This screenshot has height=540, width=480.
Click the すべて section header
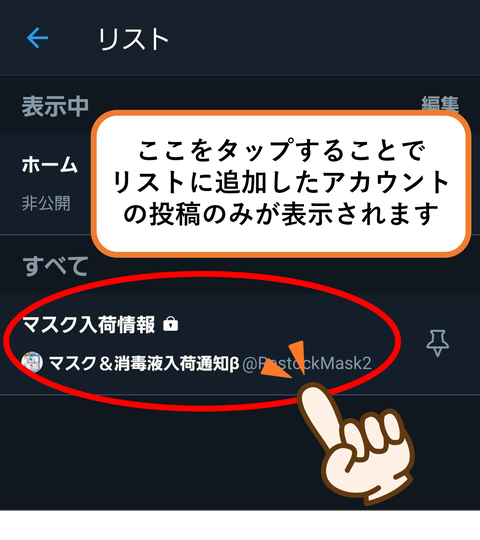click(x=55, y=266)
